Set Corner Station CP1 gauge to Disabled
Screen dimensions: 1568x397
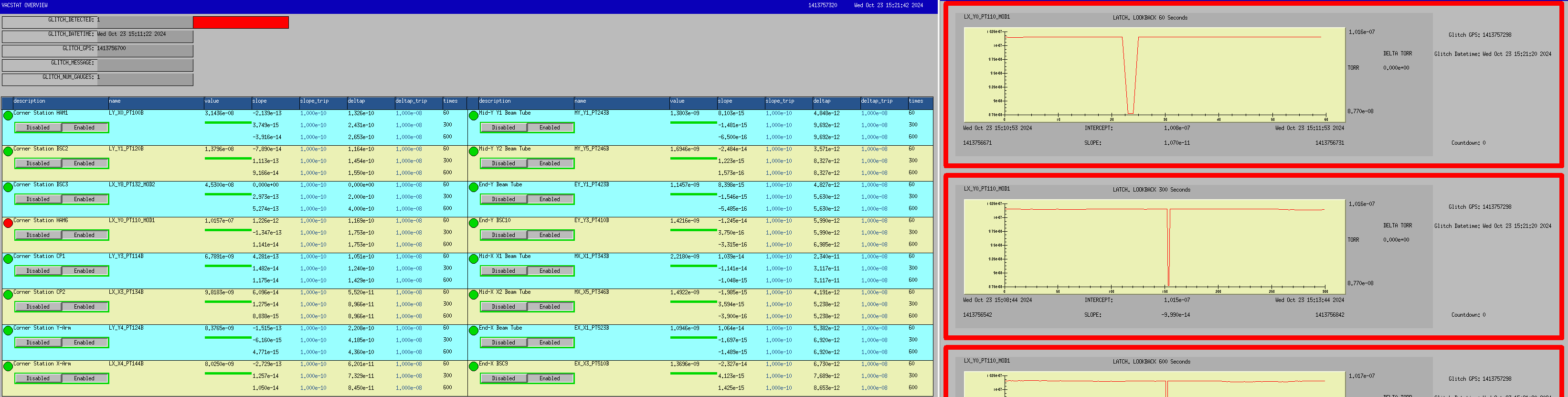[x=38, y=271]
